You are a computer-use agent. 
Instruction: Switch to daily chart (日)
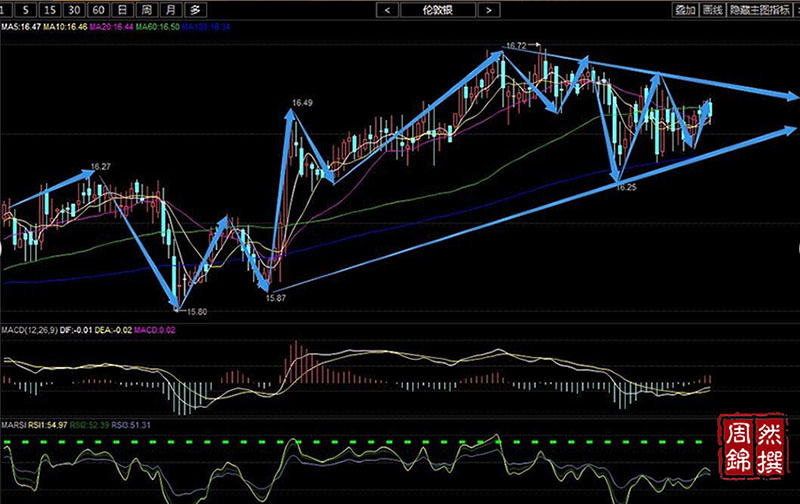tap(122, 10)
